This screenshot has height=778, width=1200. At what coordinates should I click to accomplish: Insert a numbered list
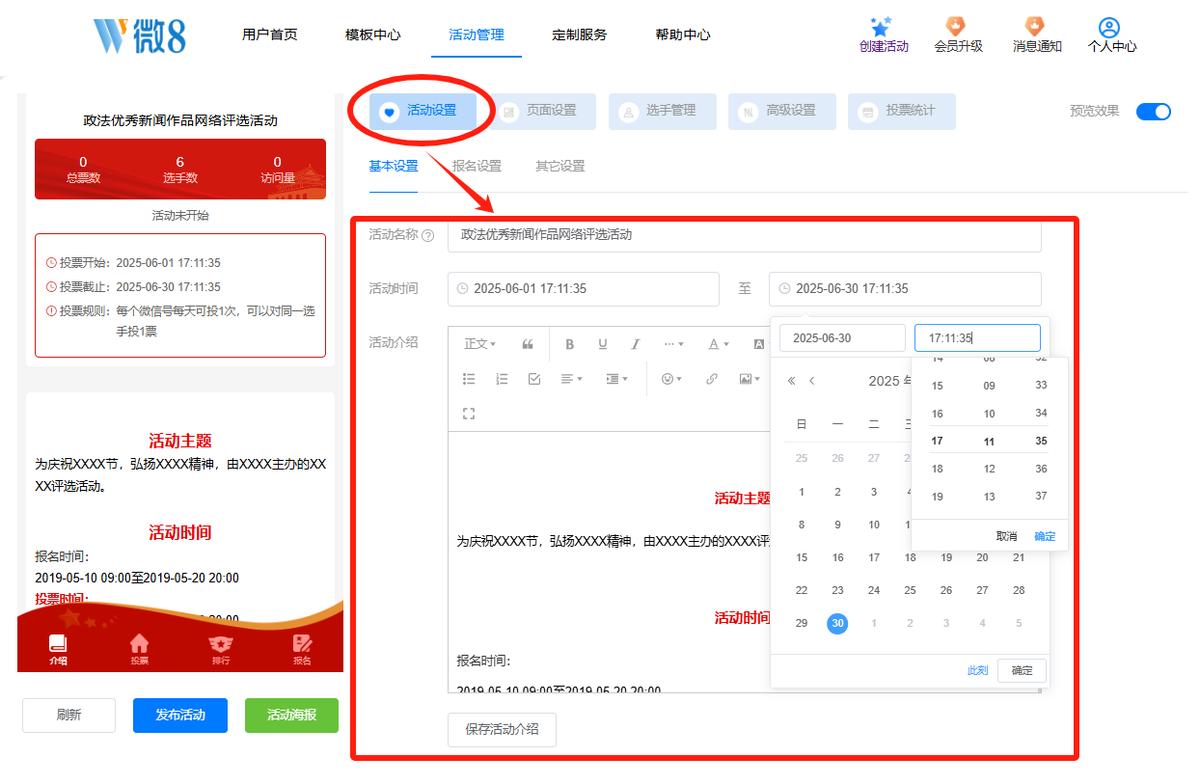tap(502, 379)
